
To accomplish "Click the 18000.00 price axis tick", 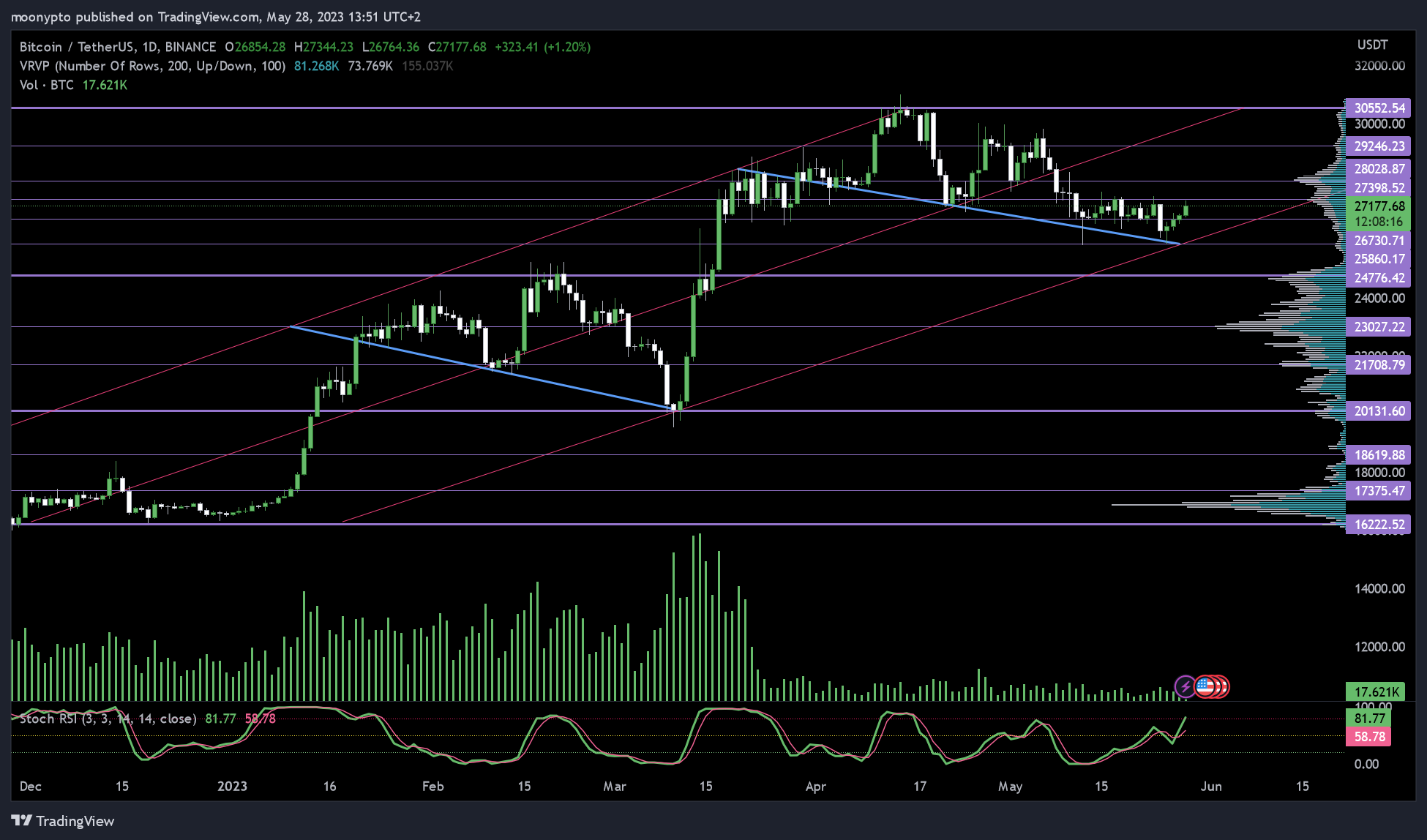I will tap(1379, 472).
